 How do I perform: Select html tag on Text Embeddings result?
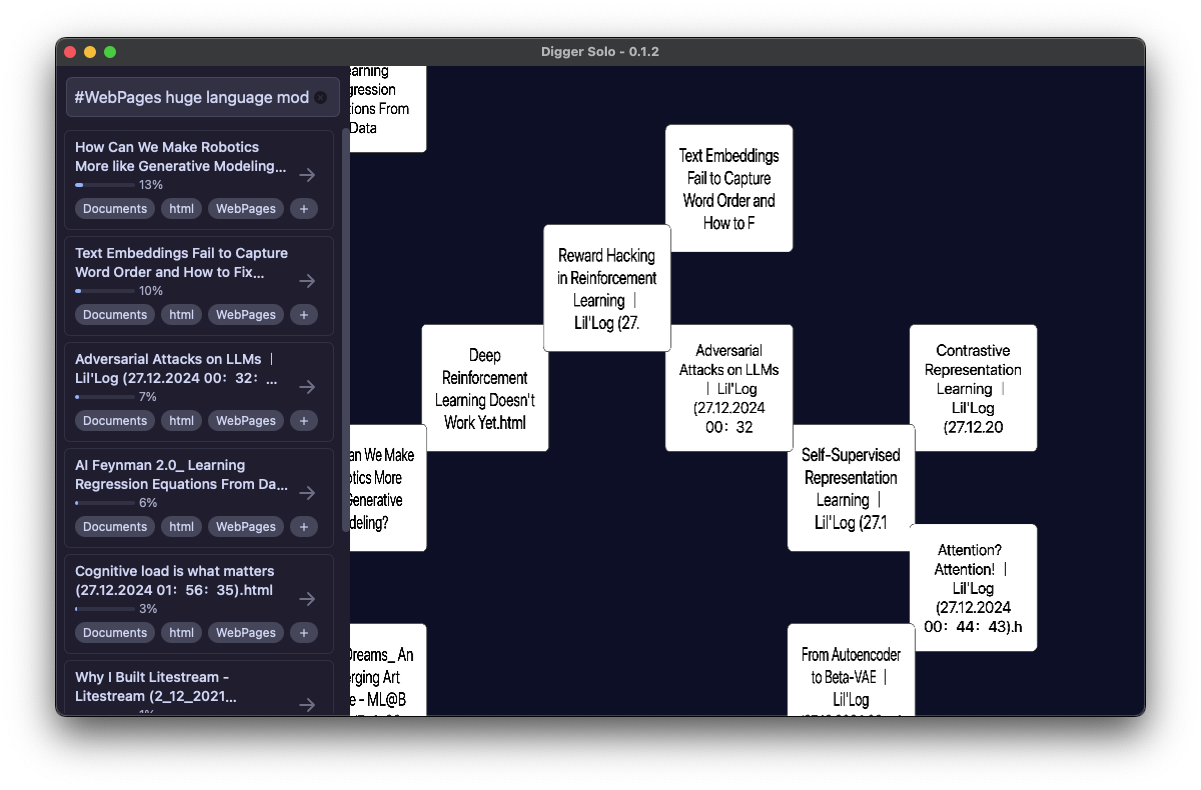coord(181,315)
